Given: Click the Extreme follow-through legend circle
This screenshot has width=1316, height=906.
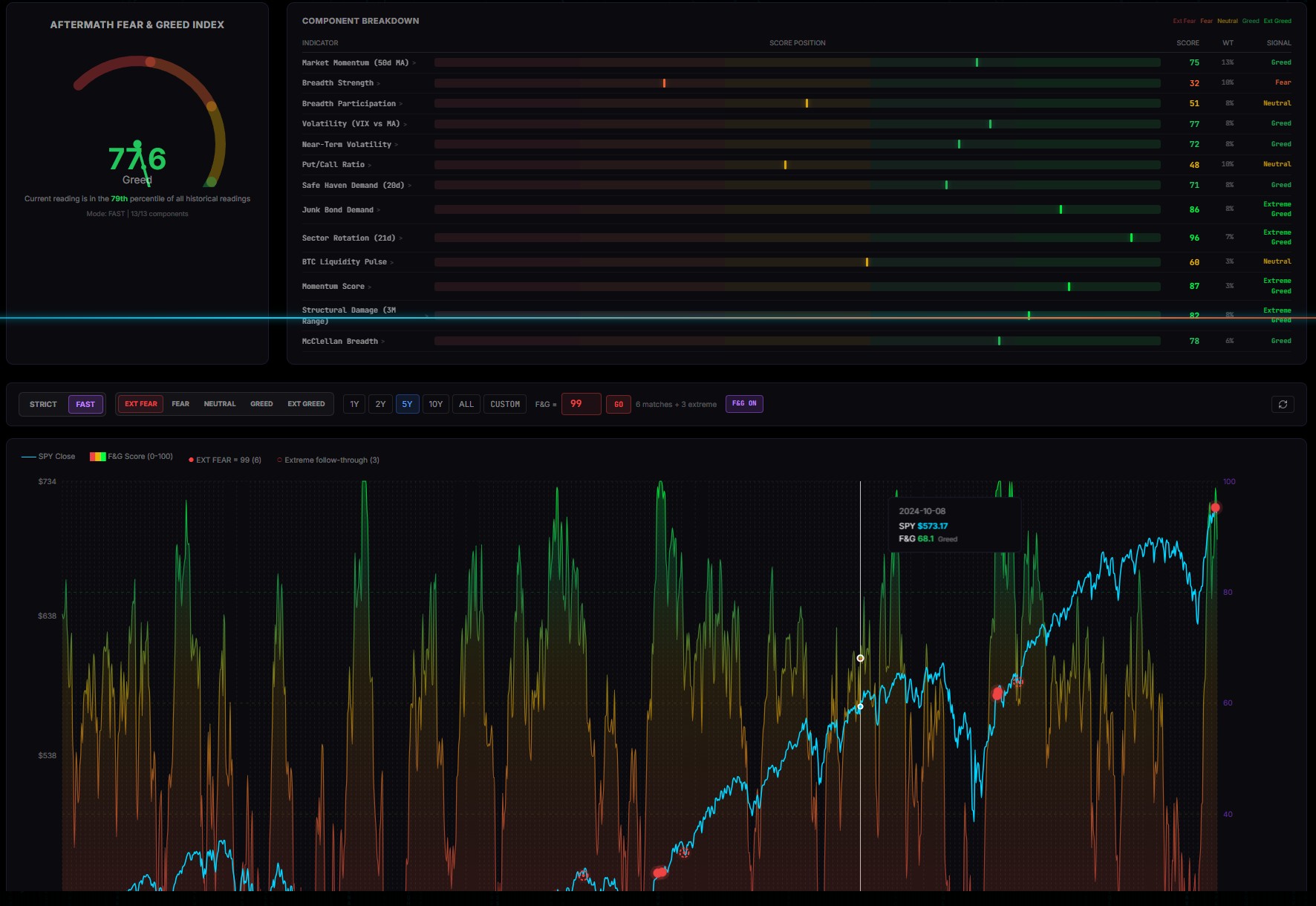Looking at the screenshot, I should pyautogui.click(x=279, y=460).
